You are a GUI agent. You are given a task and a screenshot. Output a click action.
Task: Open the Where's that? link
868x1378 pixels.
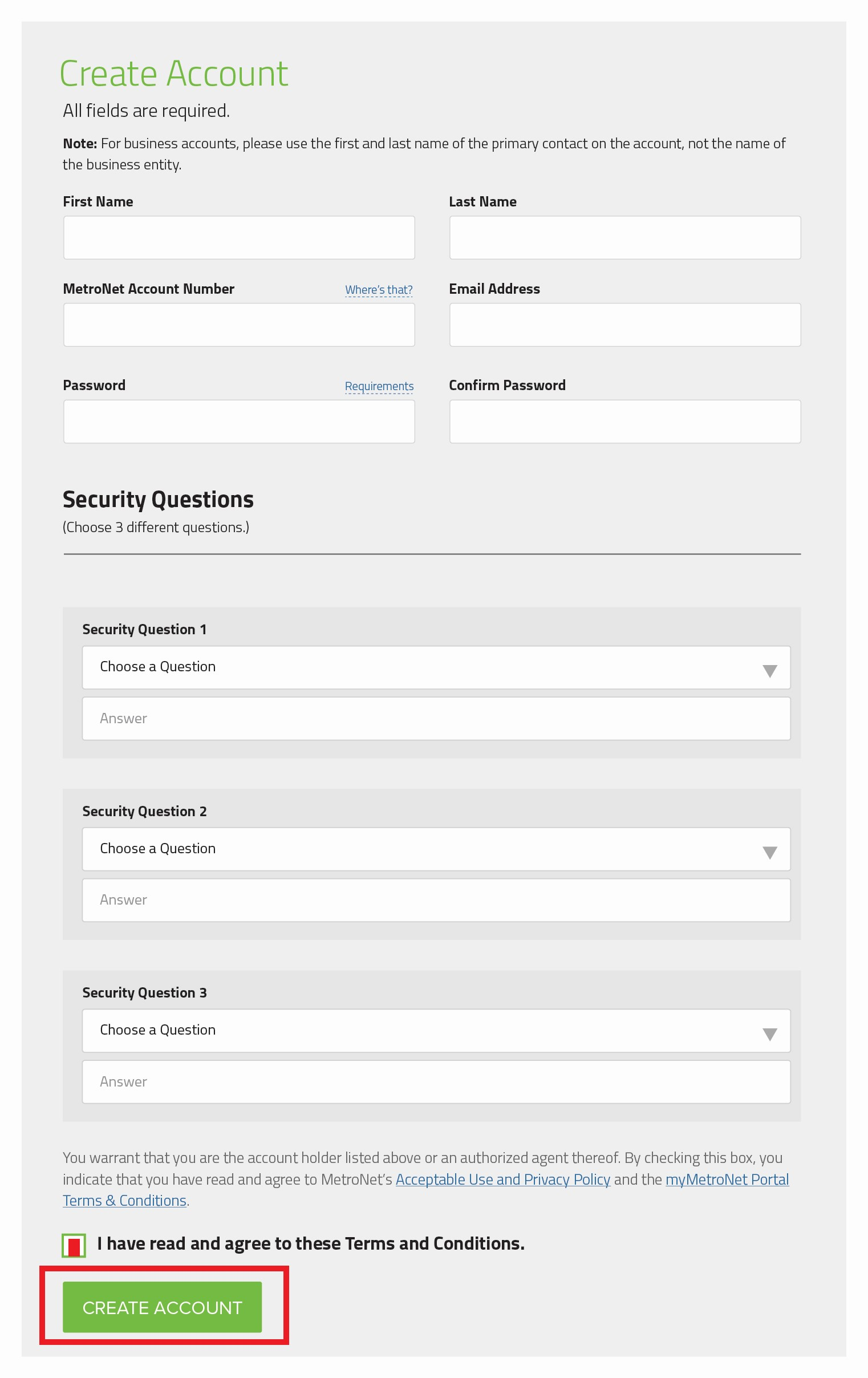(378, 290)
